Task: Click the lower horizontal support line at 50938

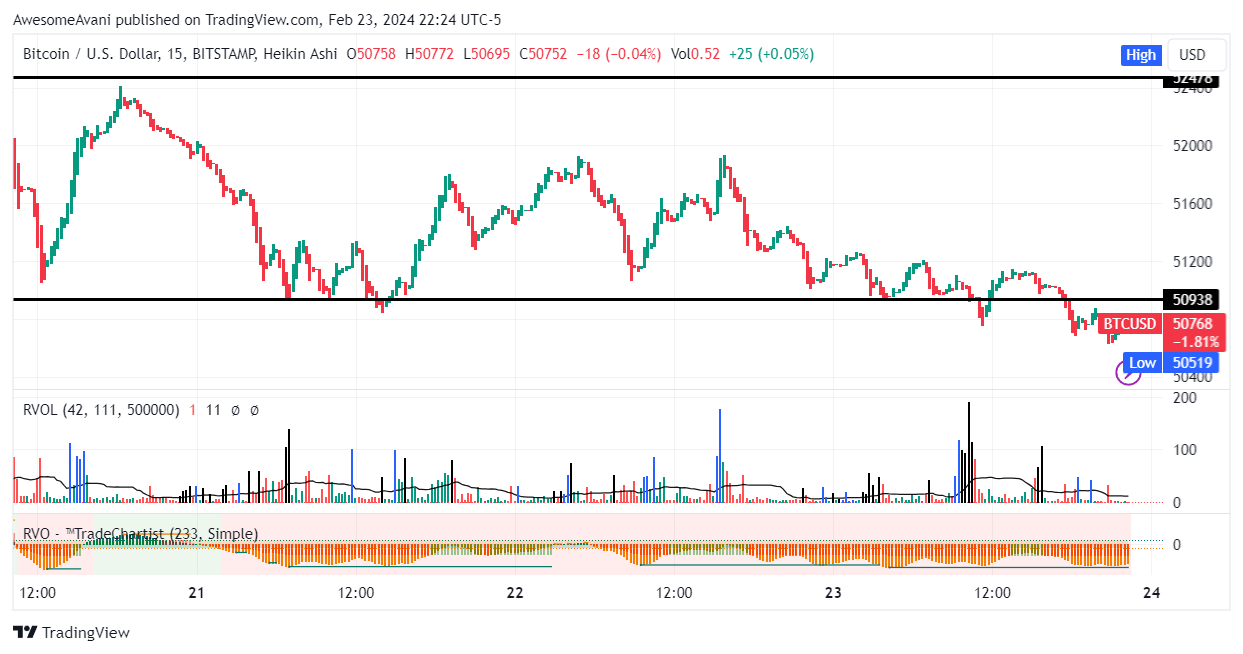Action: (588, 299)
